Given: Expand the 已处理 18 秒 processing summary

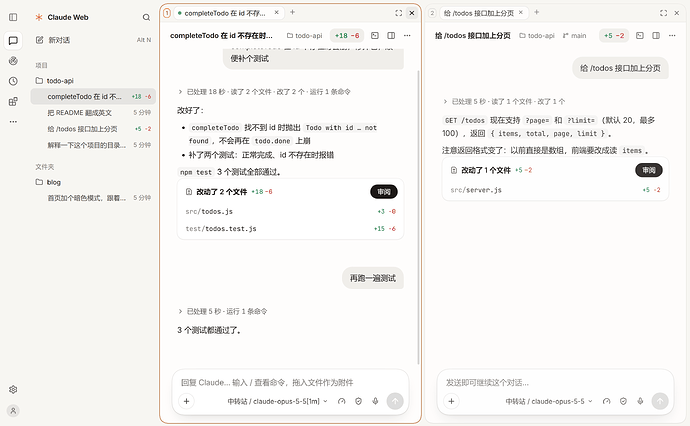Looking at the screenshot, I should tap(264, 92).
